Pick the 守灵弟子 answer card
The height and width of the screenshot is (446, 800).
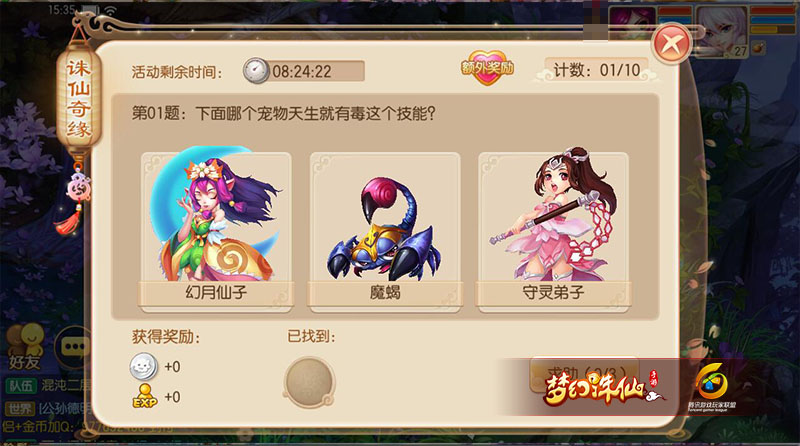pos(554,228)
